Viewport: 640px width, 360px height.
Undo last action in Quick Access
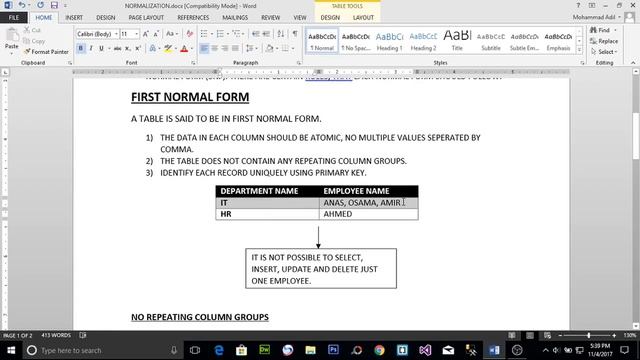coord(22,5)
